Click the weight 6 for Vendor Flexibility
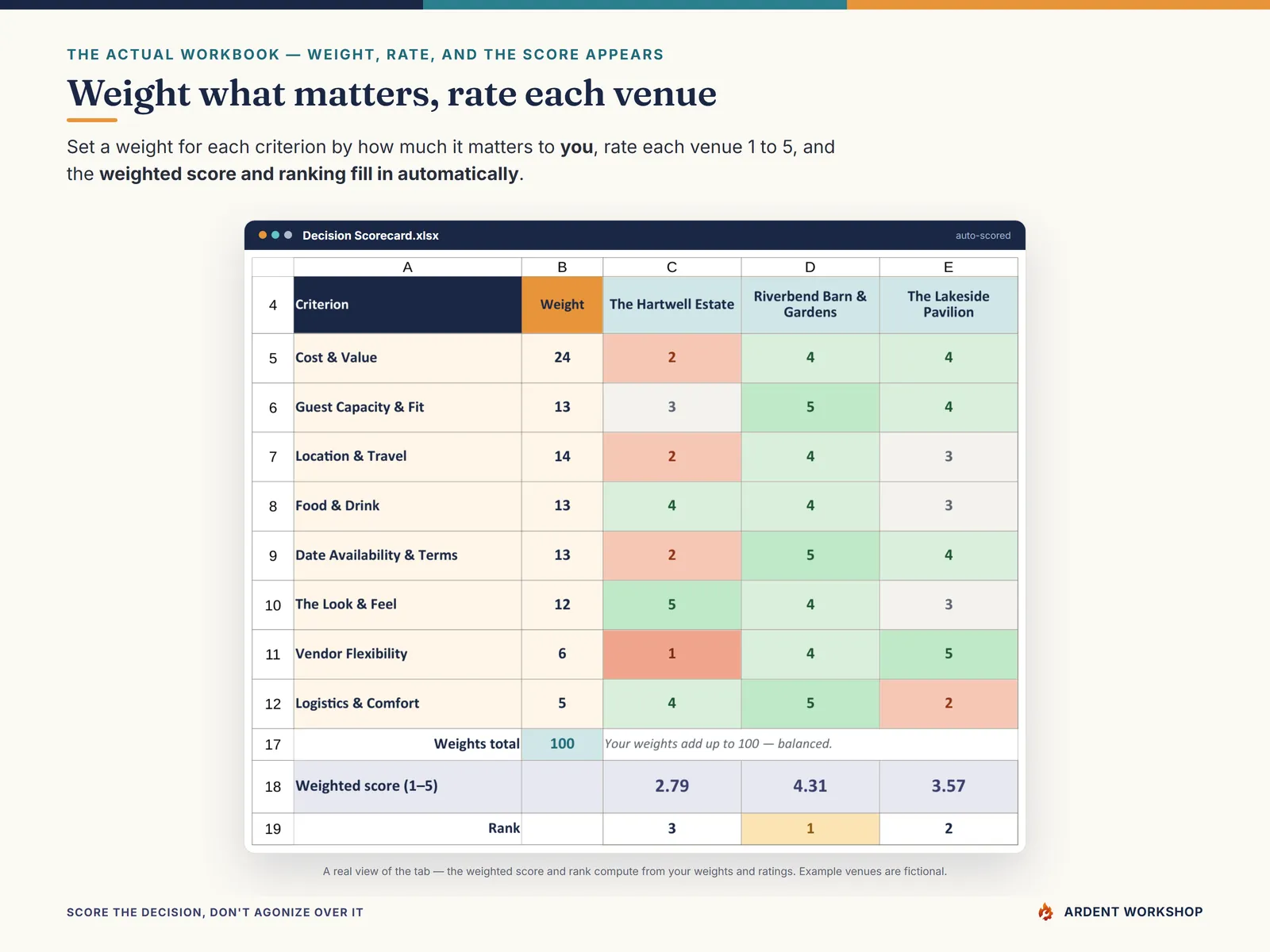The height and width of the screenshot is (952, 1270). coord(562,654)
